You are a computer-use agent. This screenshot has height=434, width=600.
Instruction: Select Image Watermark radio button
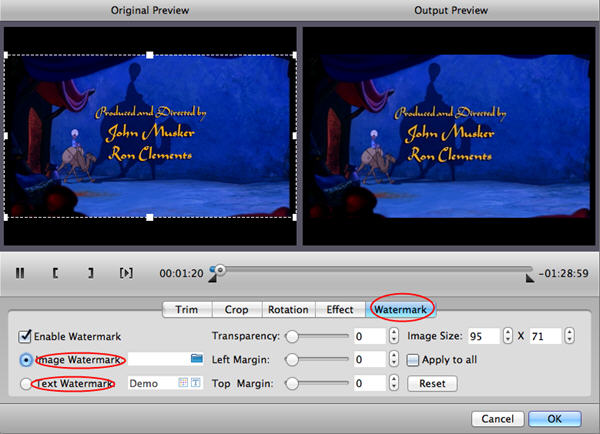tap(26, 360)
